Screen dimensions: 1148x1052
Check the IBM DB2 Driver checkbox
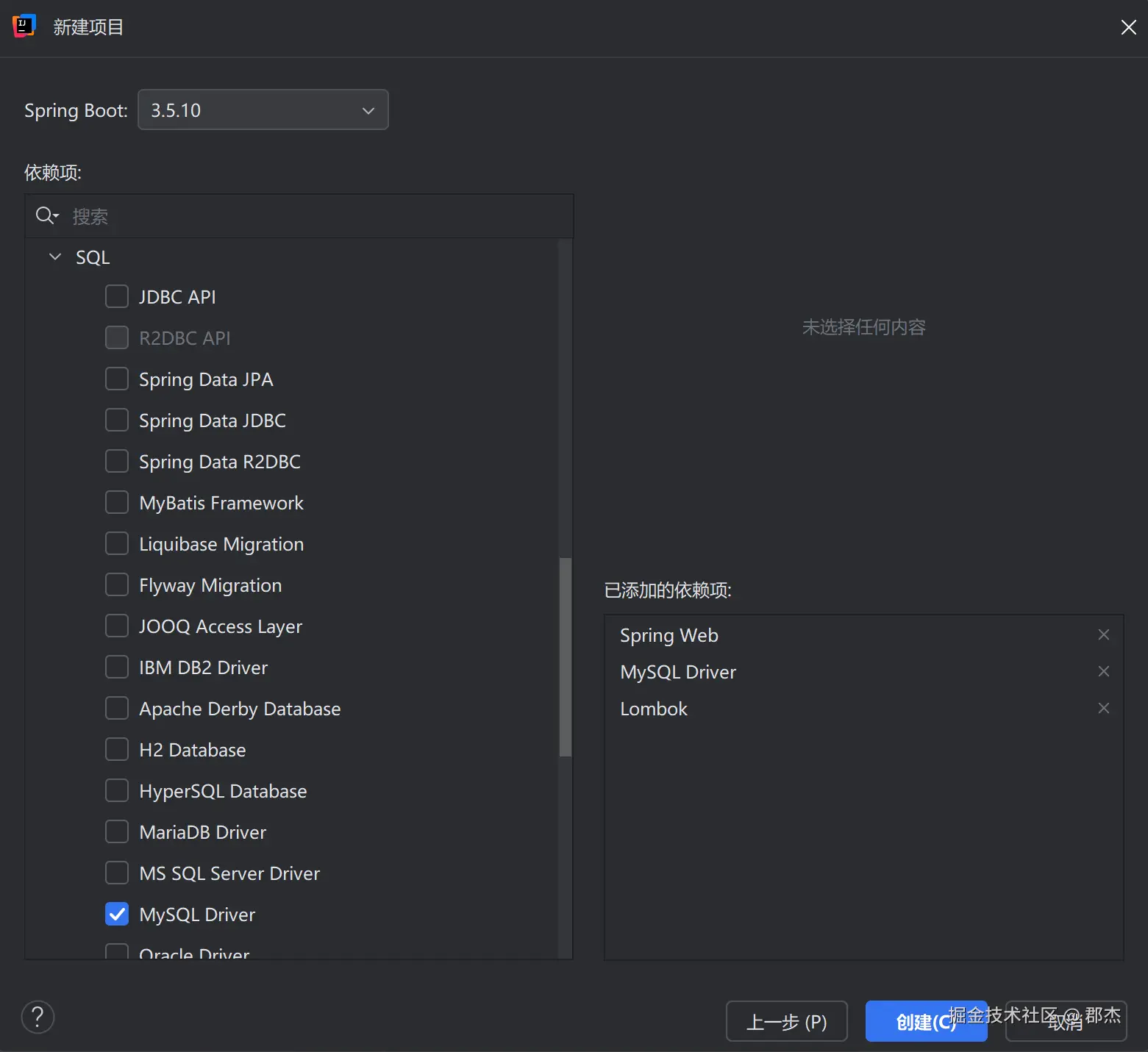(117, 667)
